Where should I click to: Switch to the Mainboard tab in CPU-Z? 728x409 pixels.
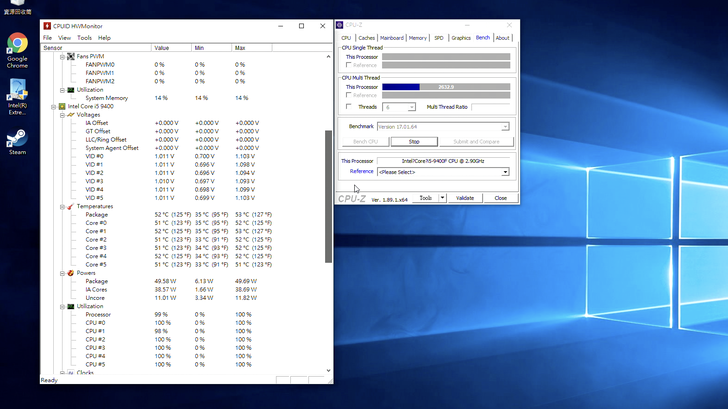(x=391, y=38)
